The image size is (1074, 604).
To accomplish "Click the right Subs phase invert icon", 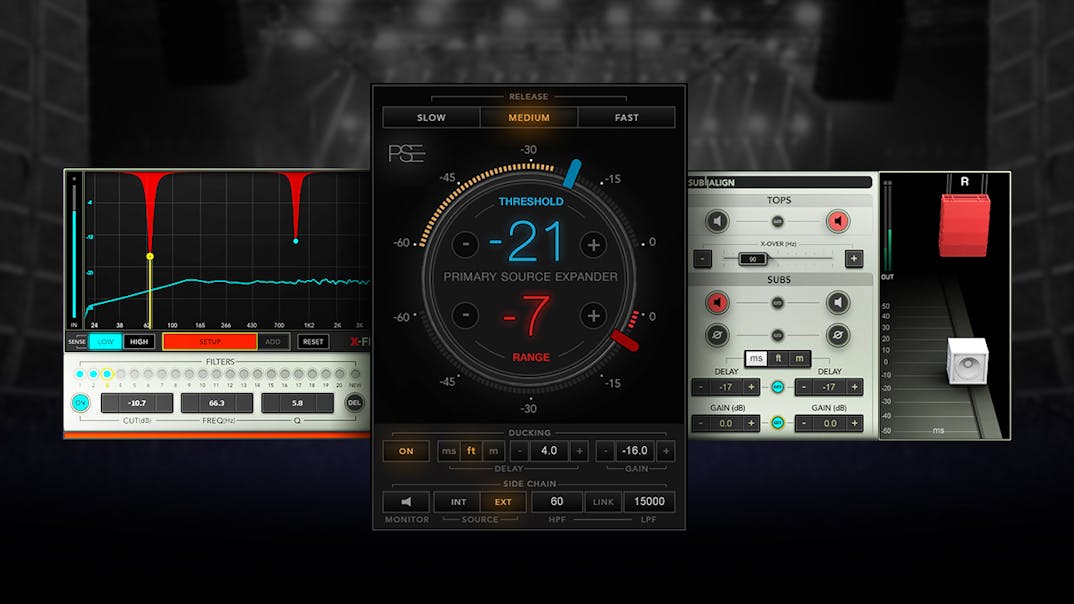I will point(837,336).
